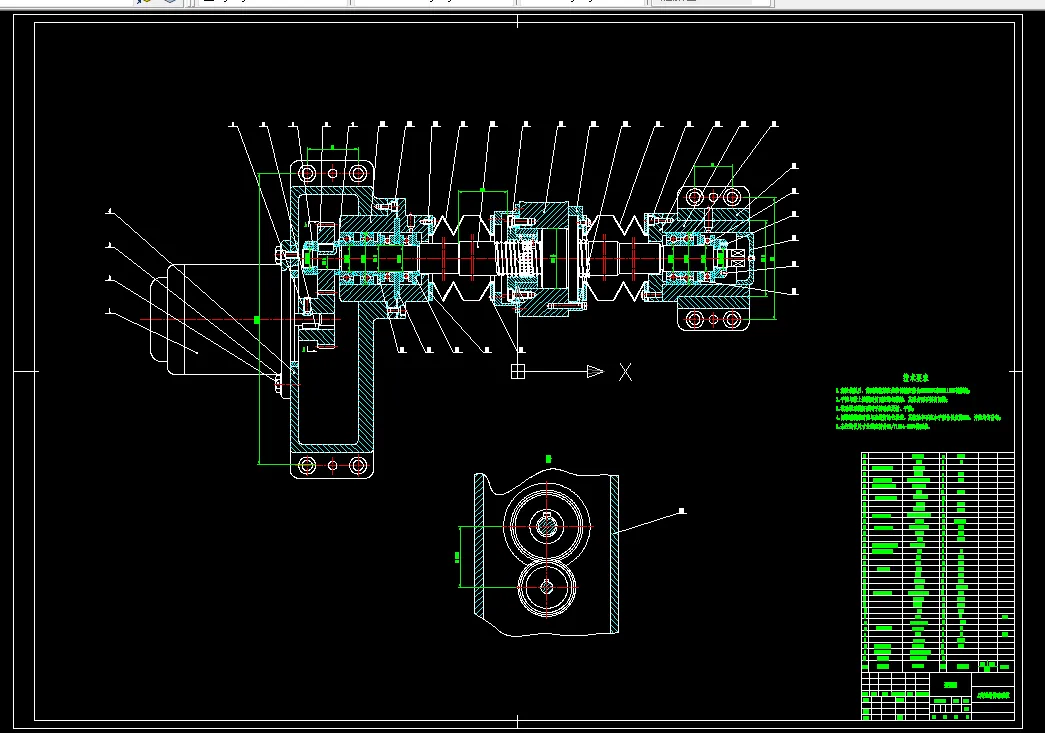Click the title block below the parts list
Screen dimensions: 1045x733
938,696
